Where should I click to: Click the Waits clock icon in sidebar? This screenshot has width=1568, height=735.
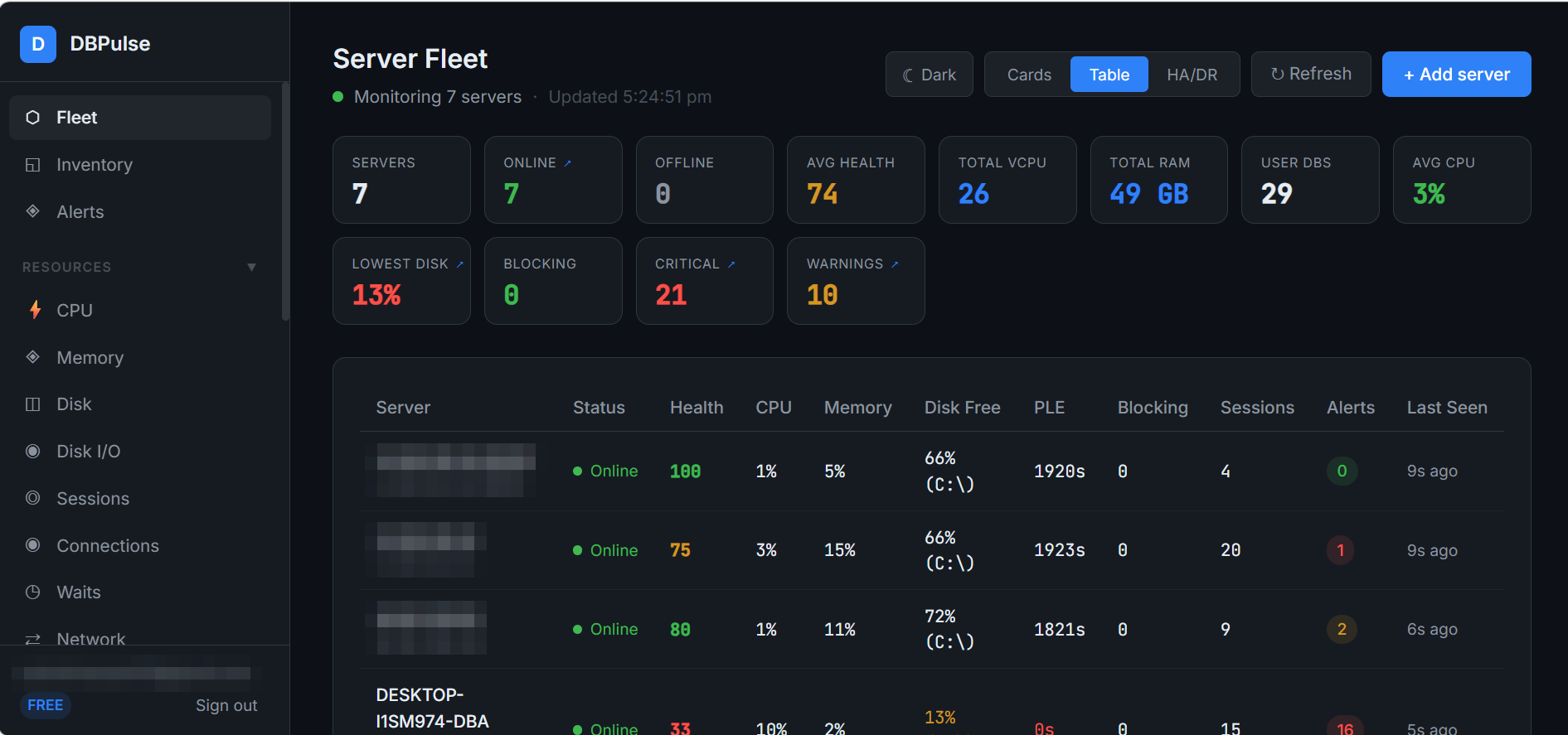click(33, 592)
